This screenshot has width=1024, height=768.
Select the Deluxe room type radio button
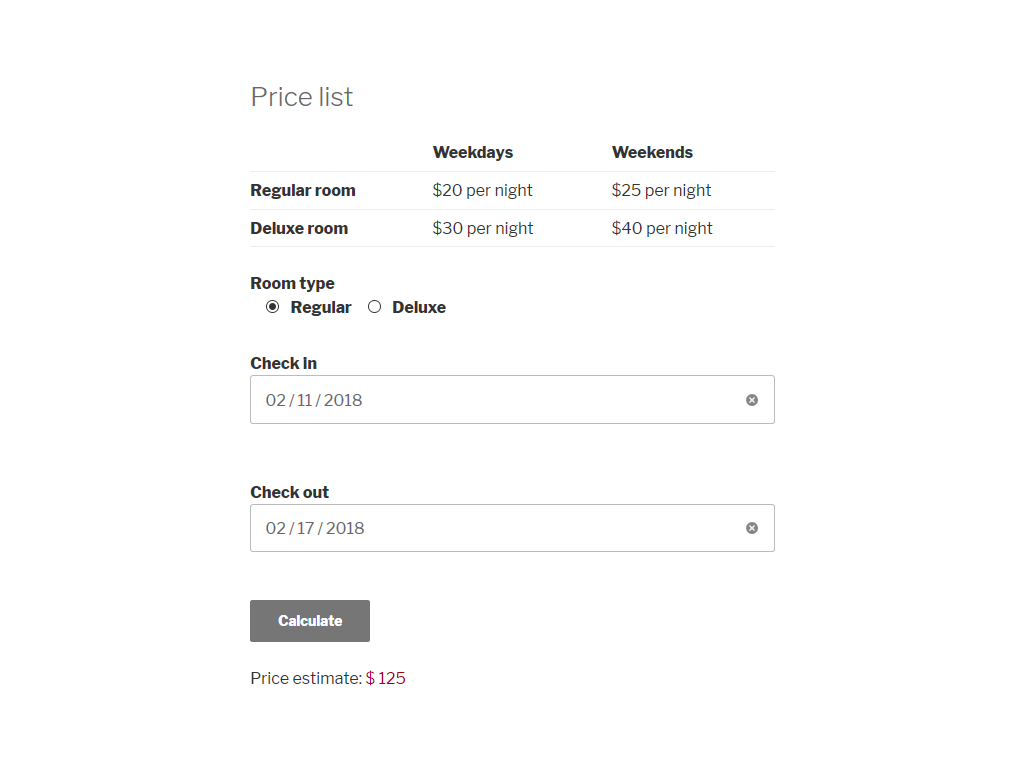pos(375,307)
